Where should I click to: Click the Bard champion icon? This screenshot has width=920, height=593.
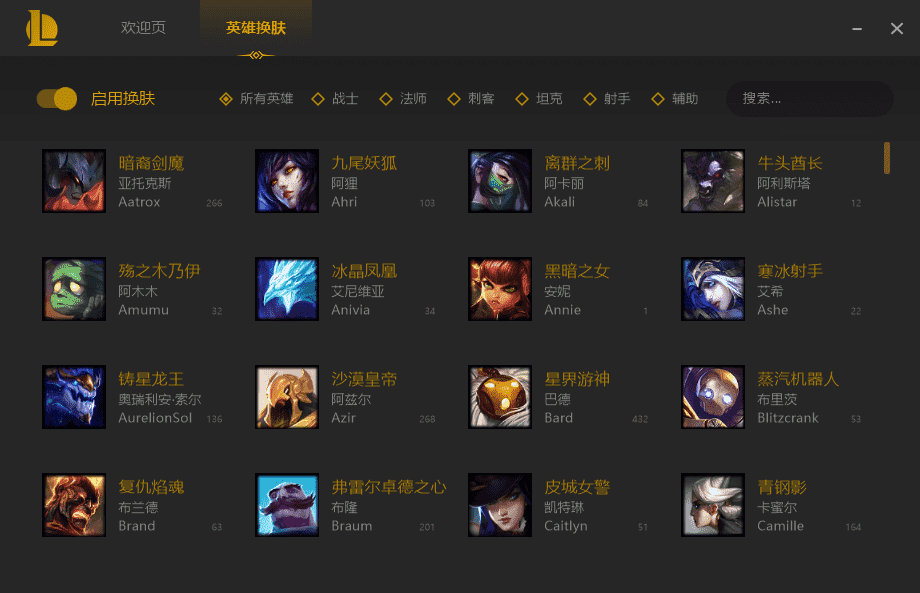click(500, 397)
